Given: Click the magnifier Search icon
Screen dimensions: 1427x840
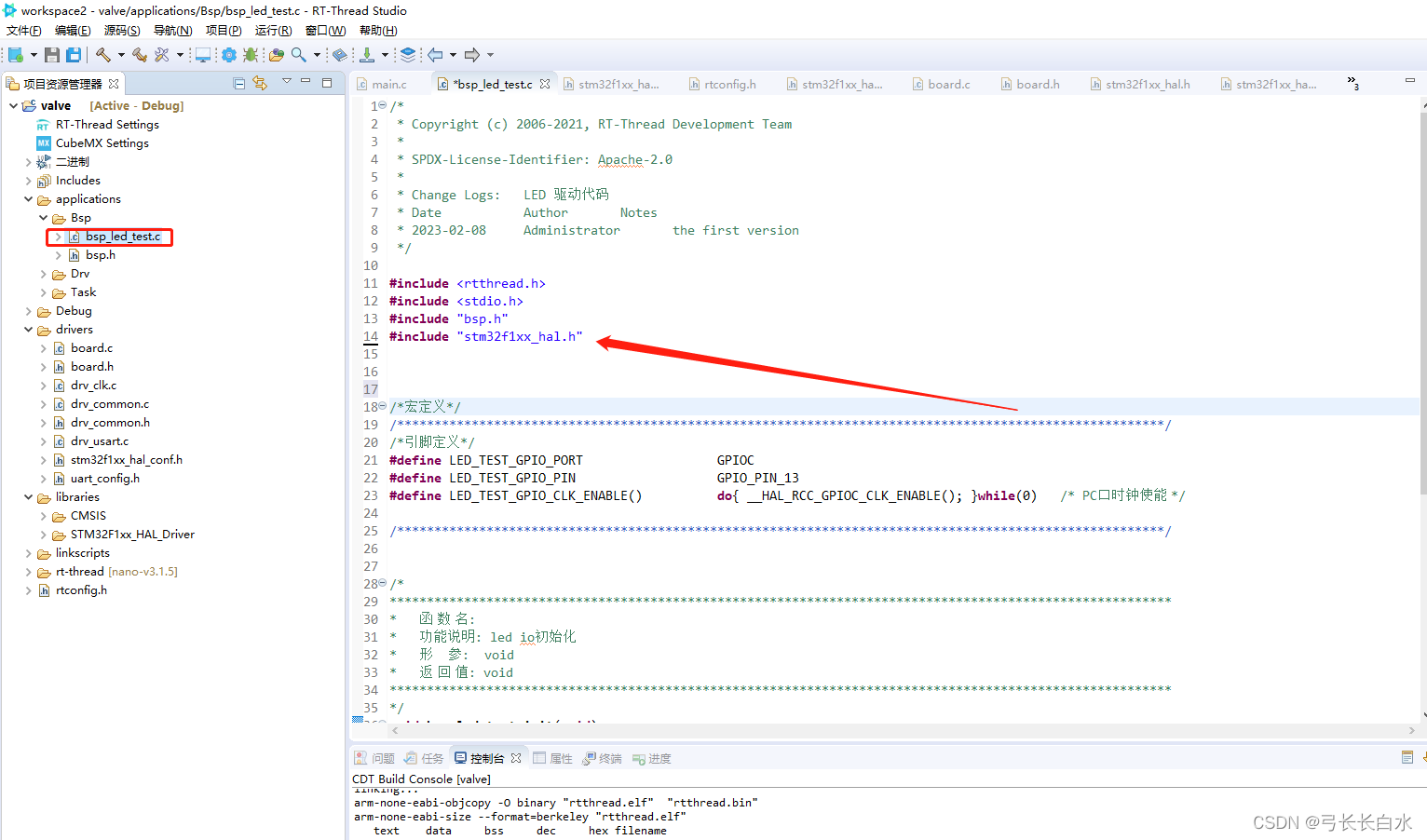Looking at the screenshot, I should tap(299, 55).
